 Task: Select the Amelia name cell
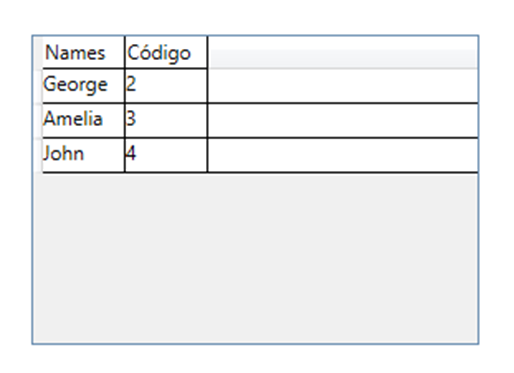click(x=84, y=120)
